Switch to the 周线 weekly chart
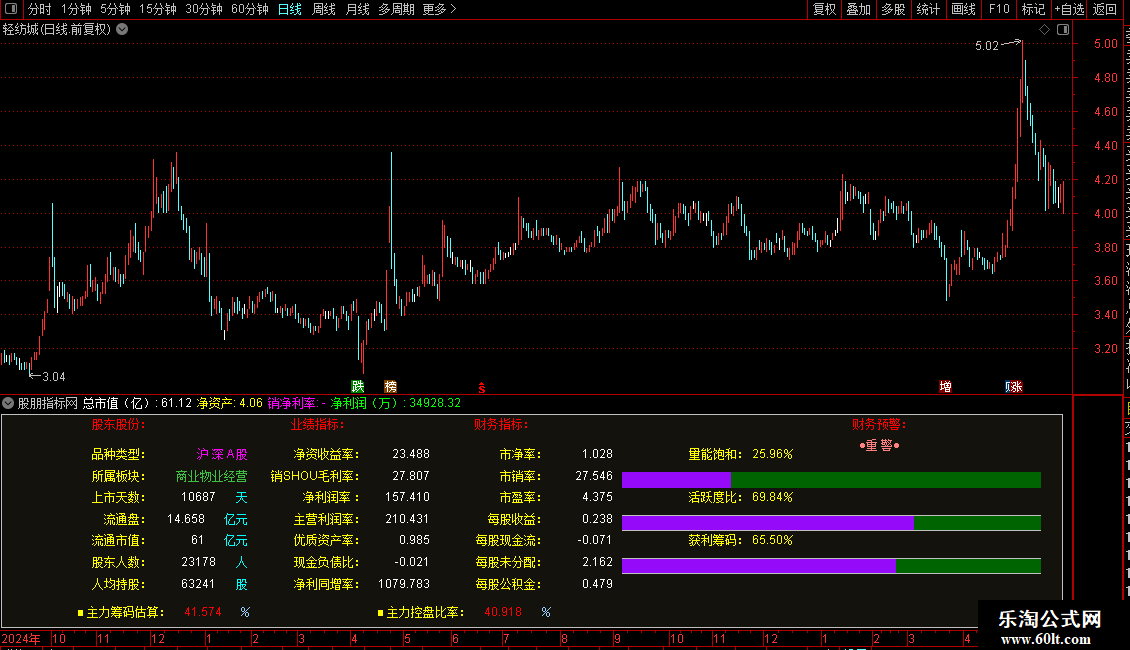 [x=324, y=9]
